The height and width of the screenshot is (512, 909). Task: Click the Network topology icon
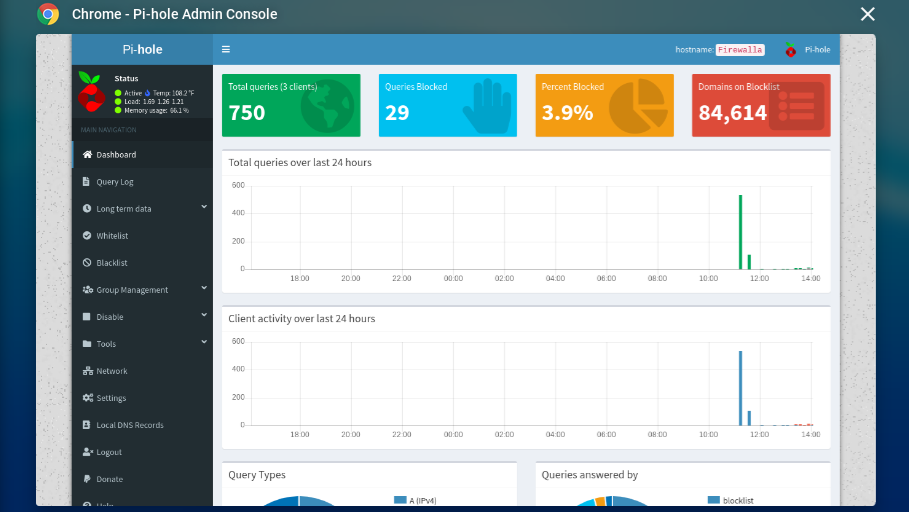point(88,371)
